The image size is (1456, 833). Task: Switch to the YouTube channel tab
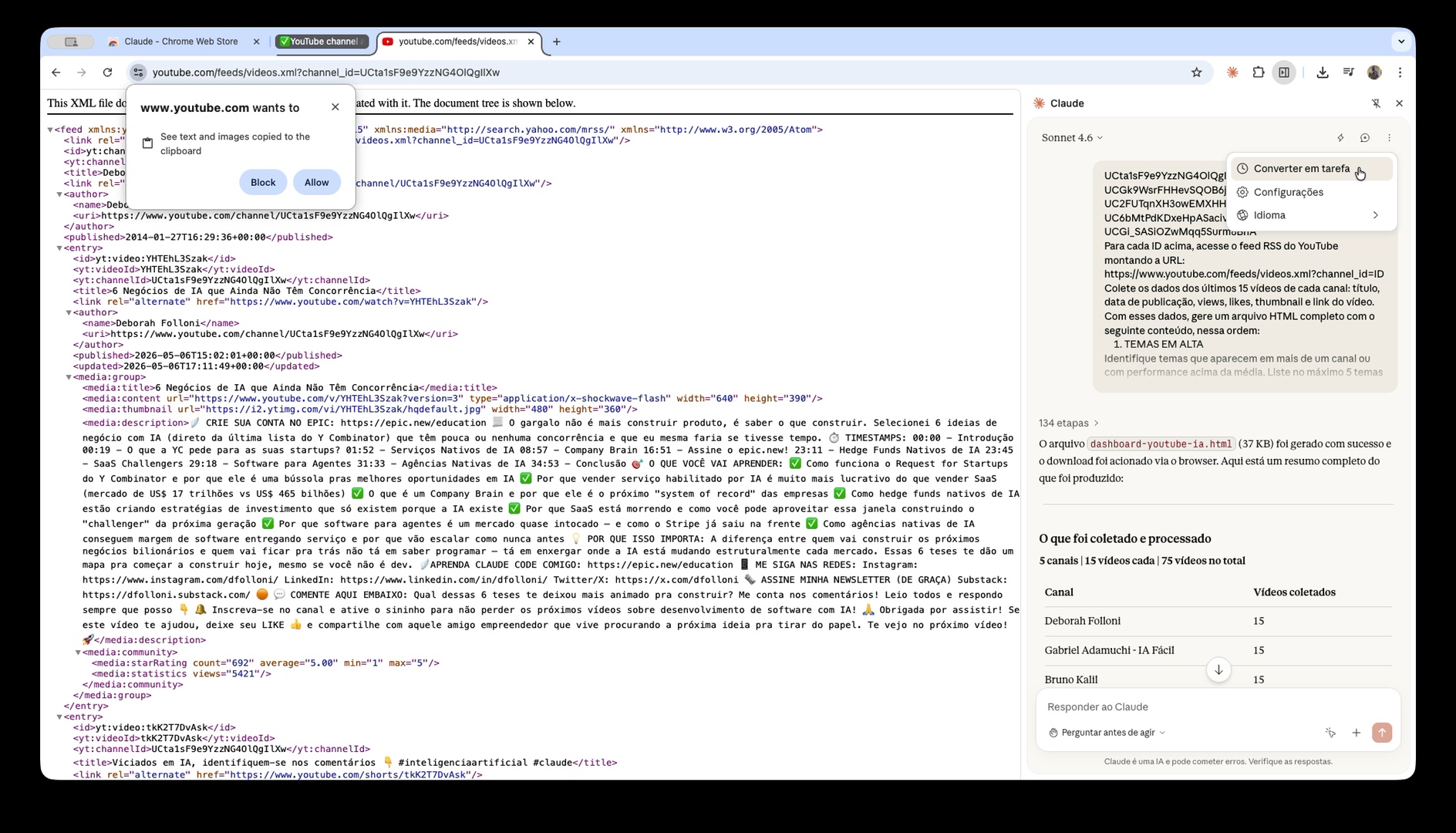pos(322,42)
